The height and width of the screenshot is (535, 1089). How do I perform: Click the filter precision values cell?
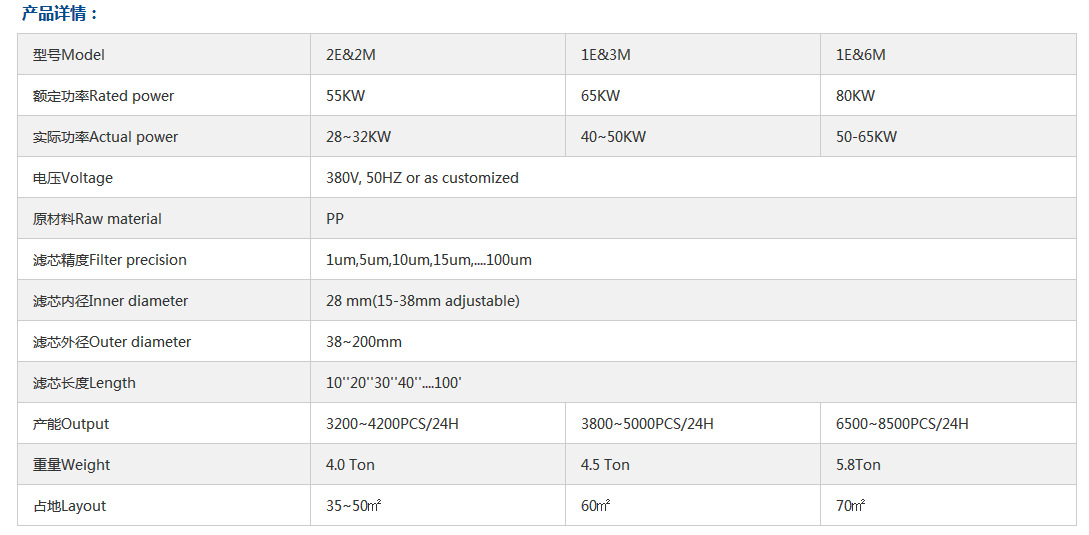point(693,259)
